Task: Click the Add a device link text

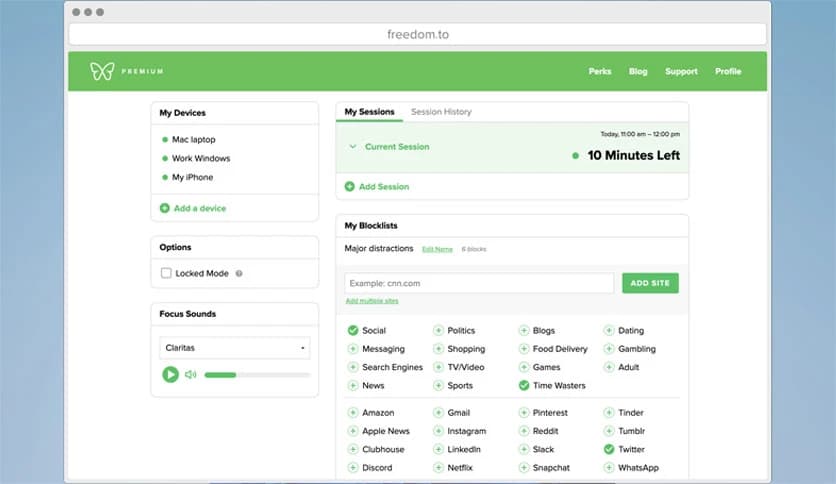Action: click(x=200, y=208)
